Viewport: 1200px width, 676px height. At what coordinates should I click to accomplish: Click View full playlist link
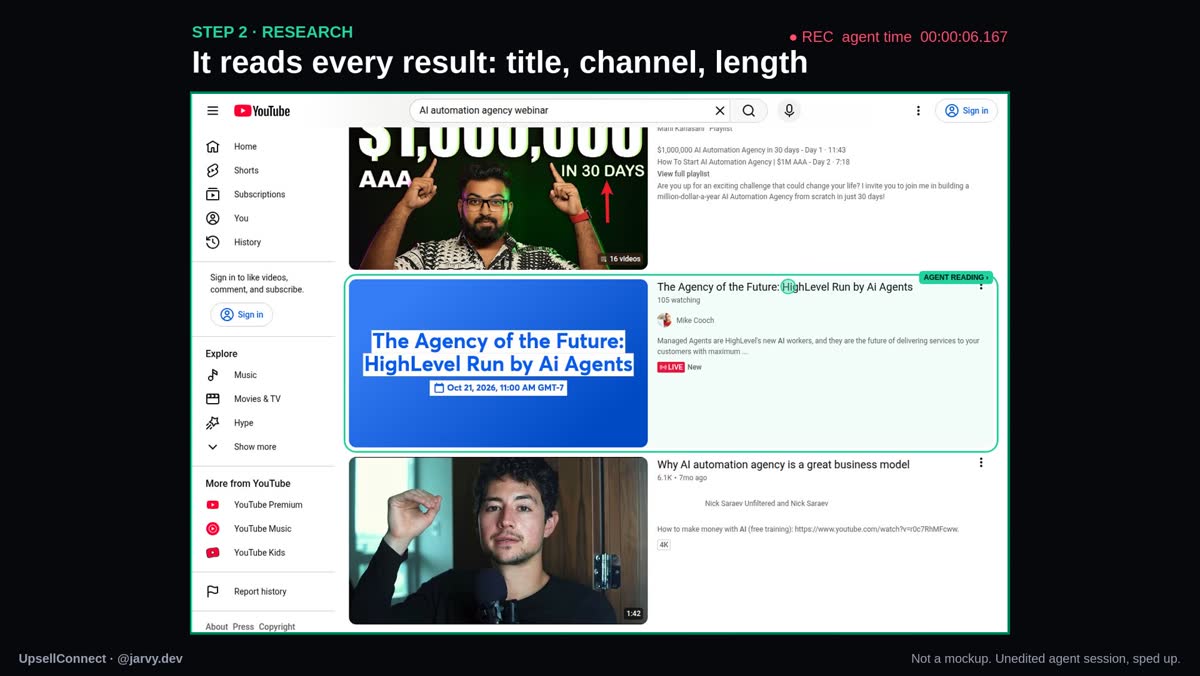point(684,174)
